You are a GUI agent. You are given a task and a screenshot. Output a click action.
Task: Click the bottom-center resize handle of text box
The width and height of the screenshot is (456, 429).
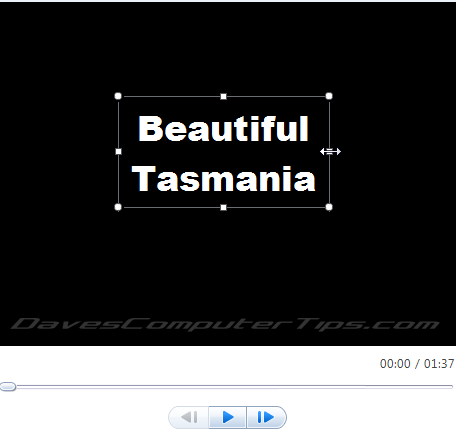[224, 207]
